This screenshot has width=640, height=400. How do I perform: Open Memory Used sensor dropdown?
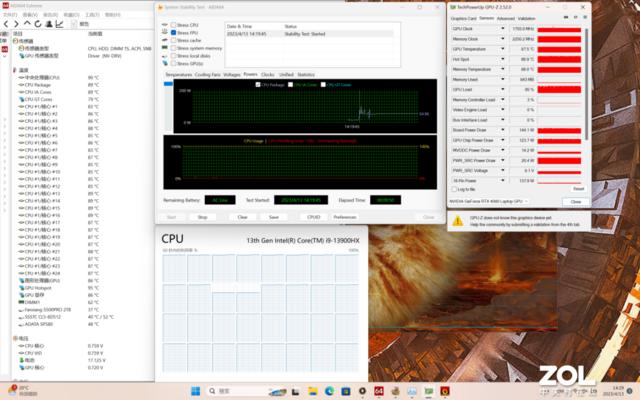502,80
